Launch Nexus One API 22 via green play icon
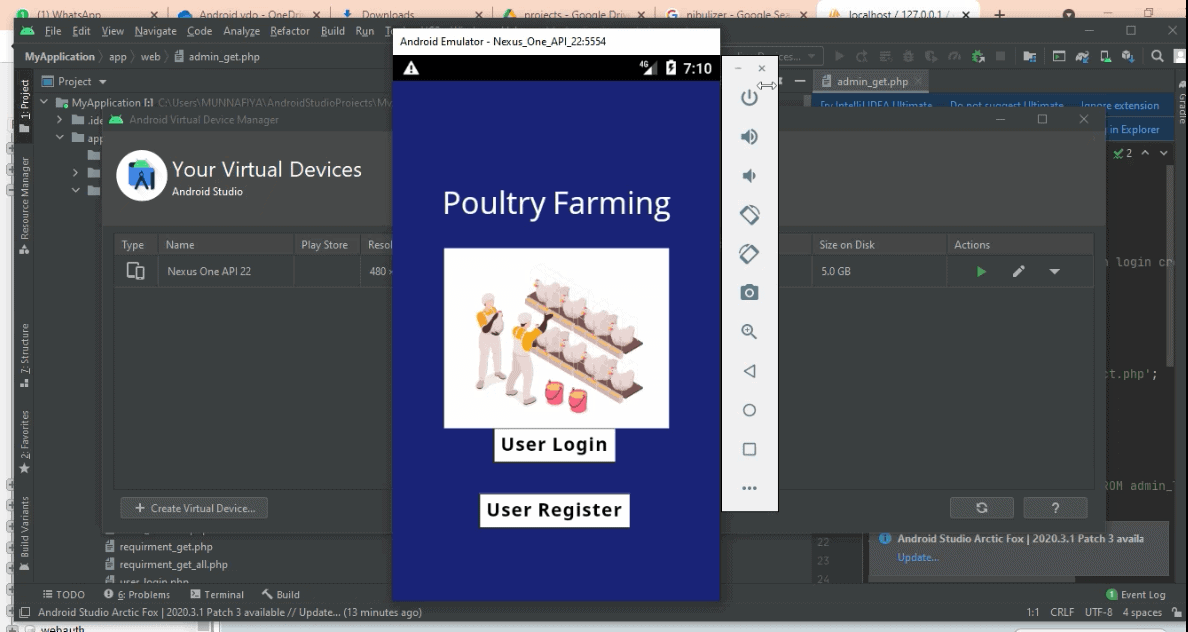Viewport: 1188px width, 632px height. pos(980,271)
